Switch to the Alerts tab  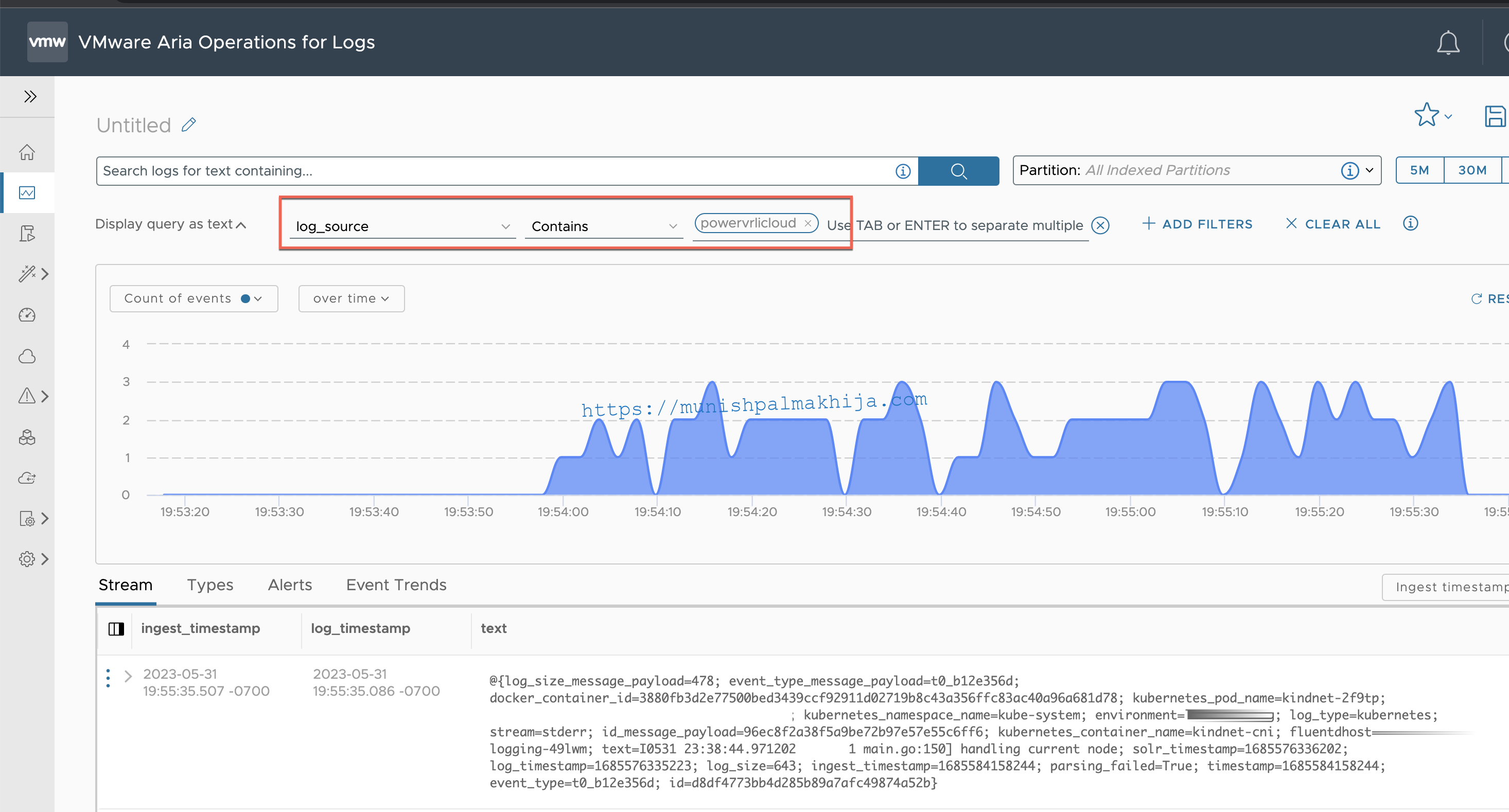[290, 585]
